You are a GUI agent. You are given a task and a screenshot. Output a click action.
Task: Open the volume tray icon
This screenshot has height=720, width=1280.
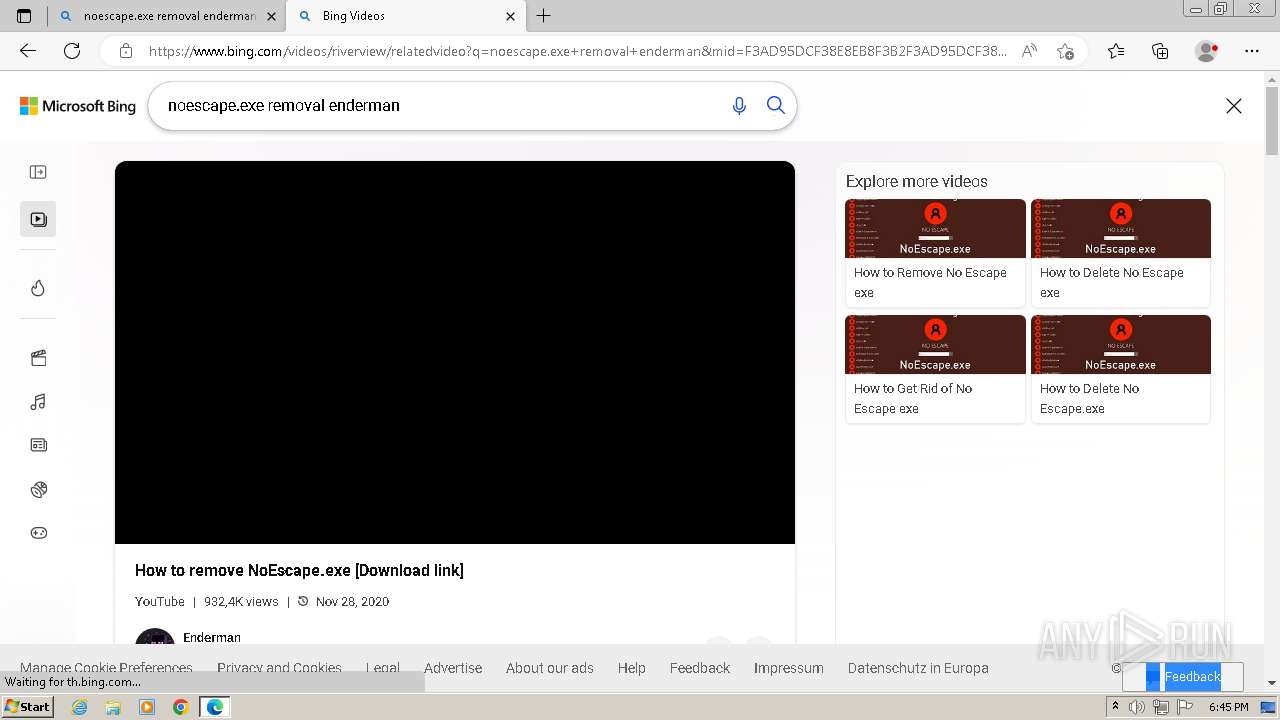pos(1137,707)
